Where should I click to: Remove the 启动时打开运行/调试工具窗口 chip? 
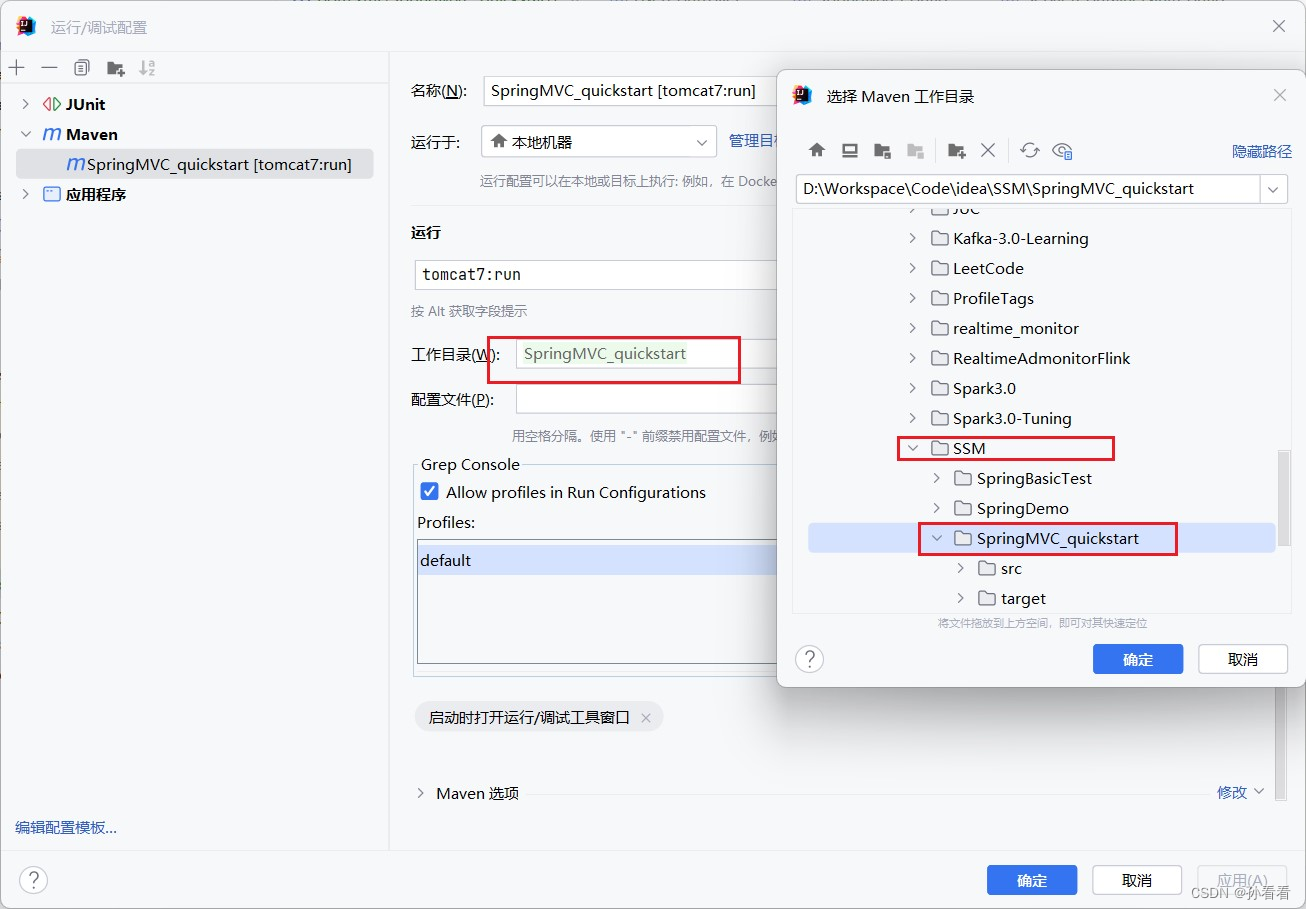pyautogui.click(x=646, y=717)
